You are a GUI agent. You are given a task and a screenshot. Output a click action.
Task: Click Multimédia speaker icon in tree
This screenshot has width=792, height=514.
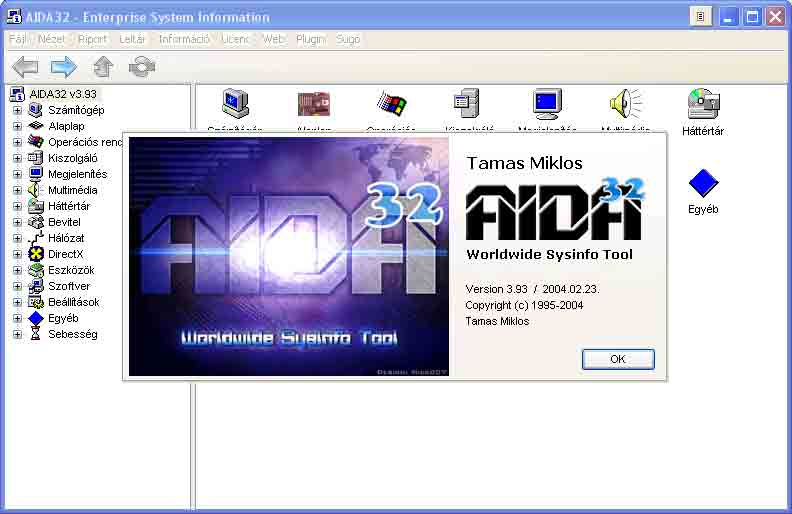pyautogui.click(x=34, y=190)
